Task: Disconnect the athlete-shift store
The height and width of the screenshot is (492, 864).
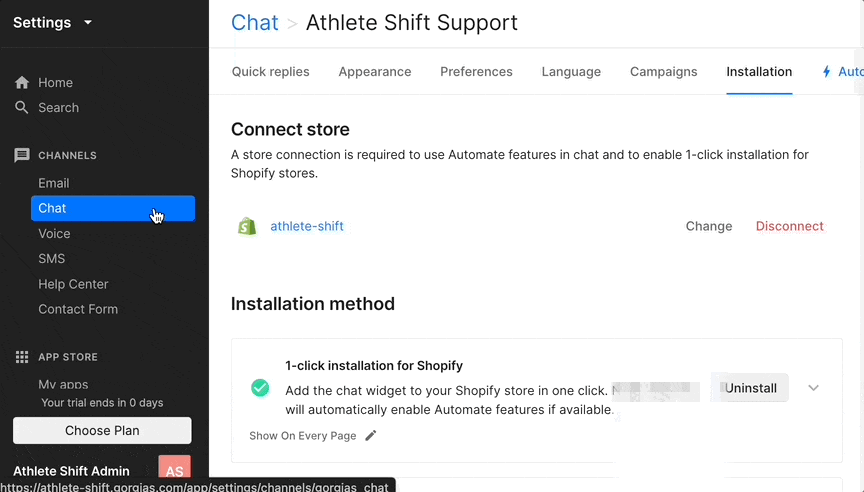Action: coord(789,226)
